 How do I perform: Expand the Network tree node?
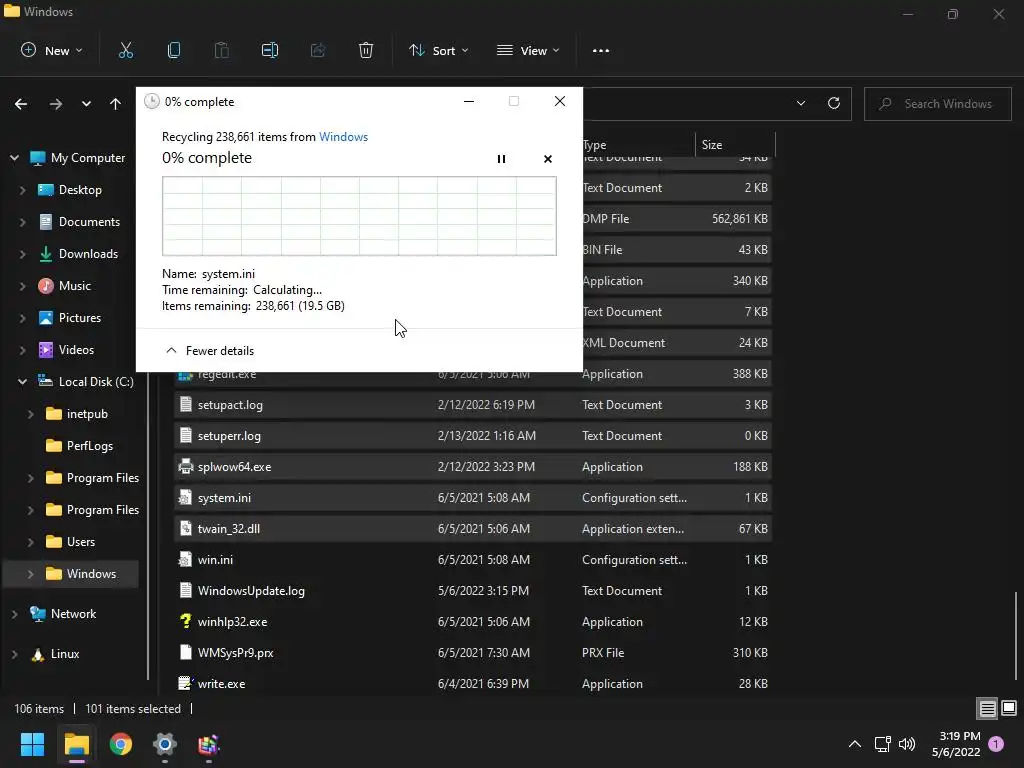(14, 614)
